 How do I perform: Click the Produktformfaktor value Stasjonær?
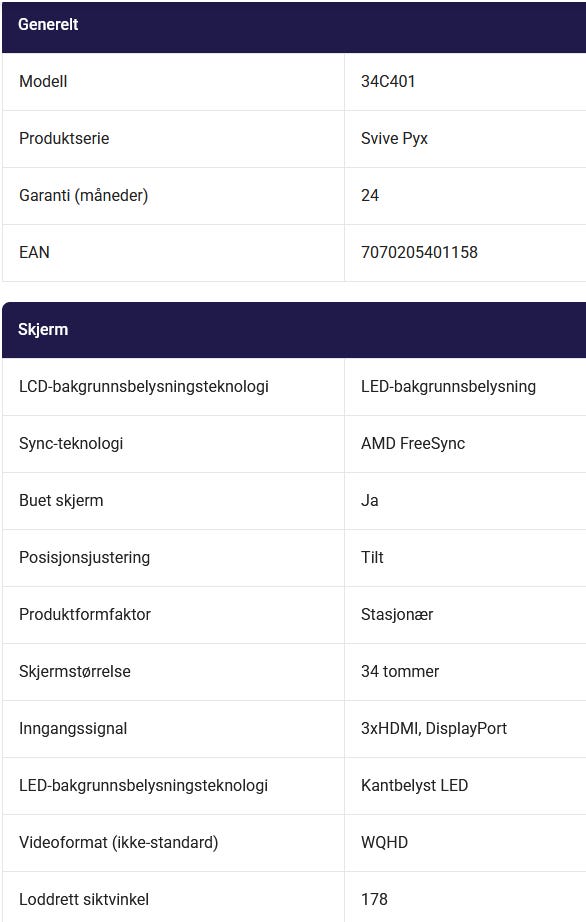[397, 614]
